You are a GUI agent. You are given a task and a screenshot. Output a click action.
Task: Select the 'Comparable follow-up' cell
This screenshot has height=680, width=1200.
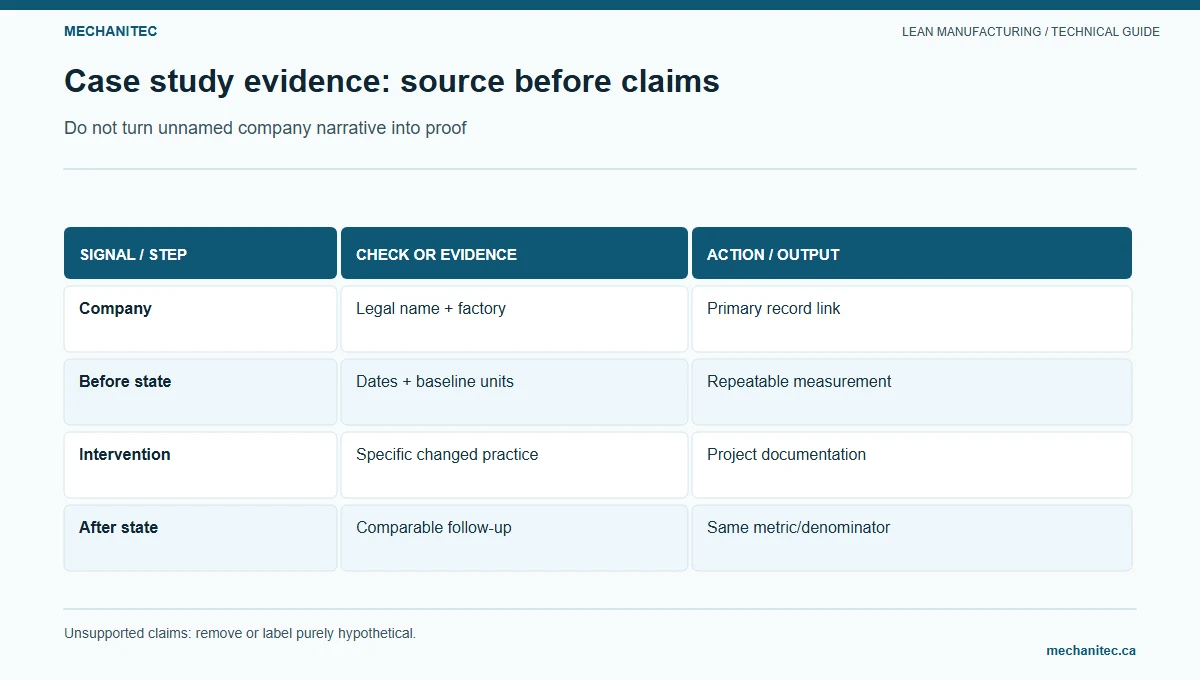click(x=514, y=538)
